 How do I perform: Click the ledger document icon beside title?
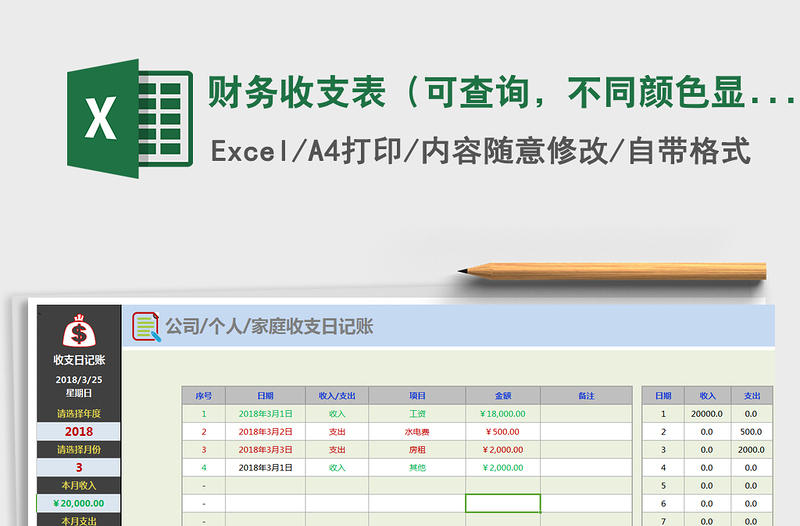coord(146,327)
